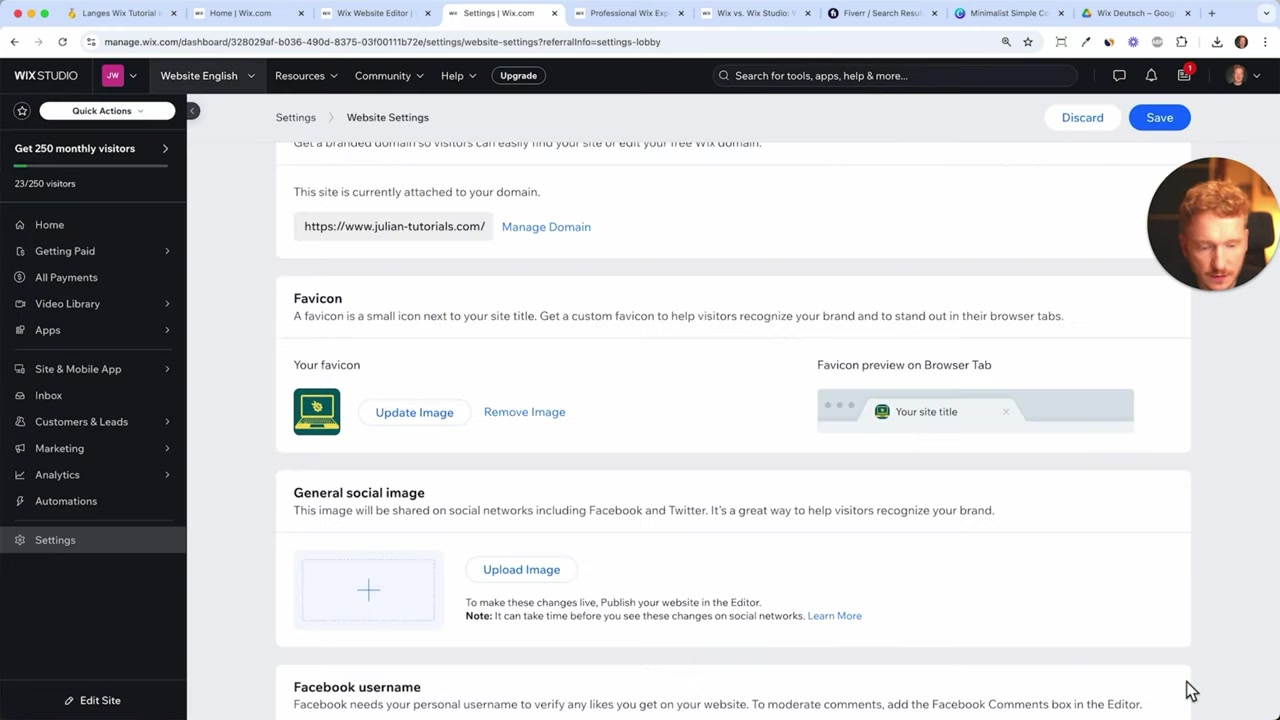
Task: Click the Inbox icon
Action: pos(20,396)
